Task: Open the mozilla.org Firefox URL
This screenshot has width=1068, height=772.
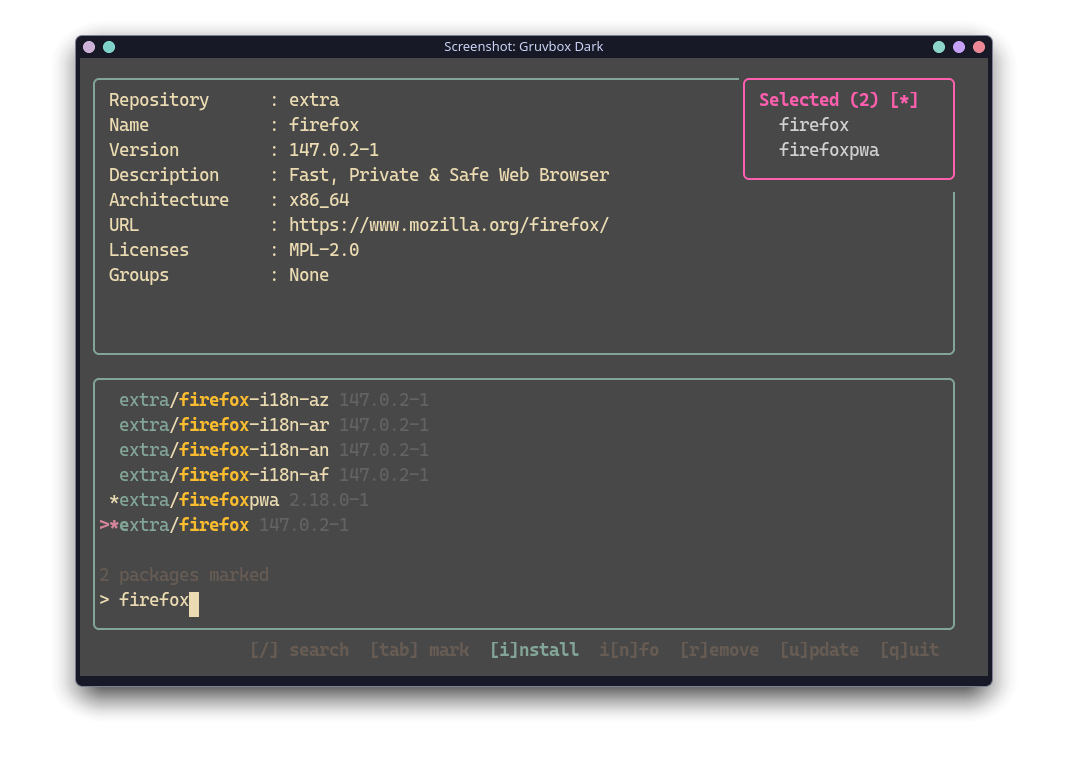Action: point(449,224)
